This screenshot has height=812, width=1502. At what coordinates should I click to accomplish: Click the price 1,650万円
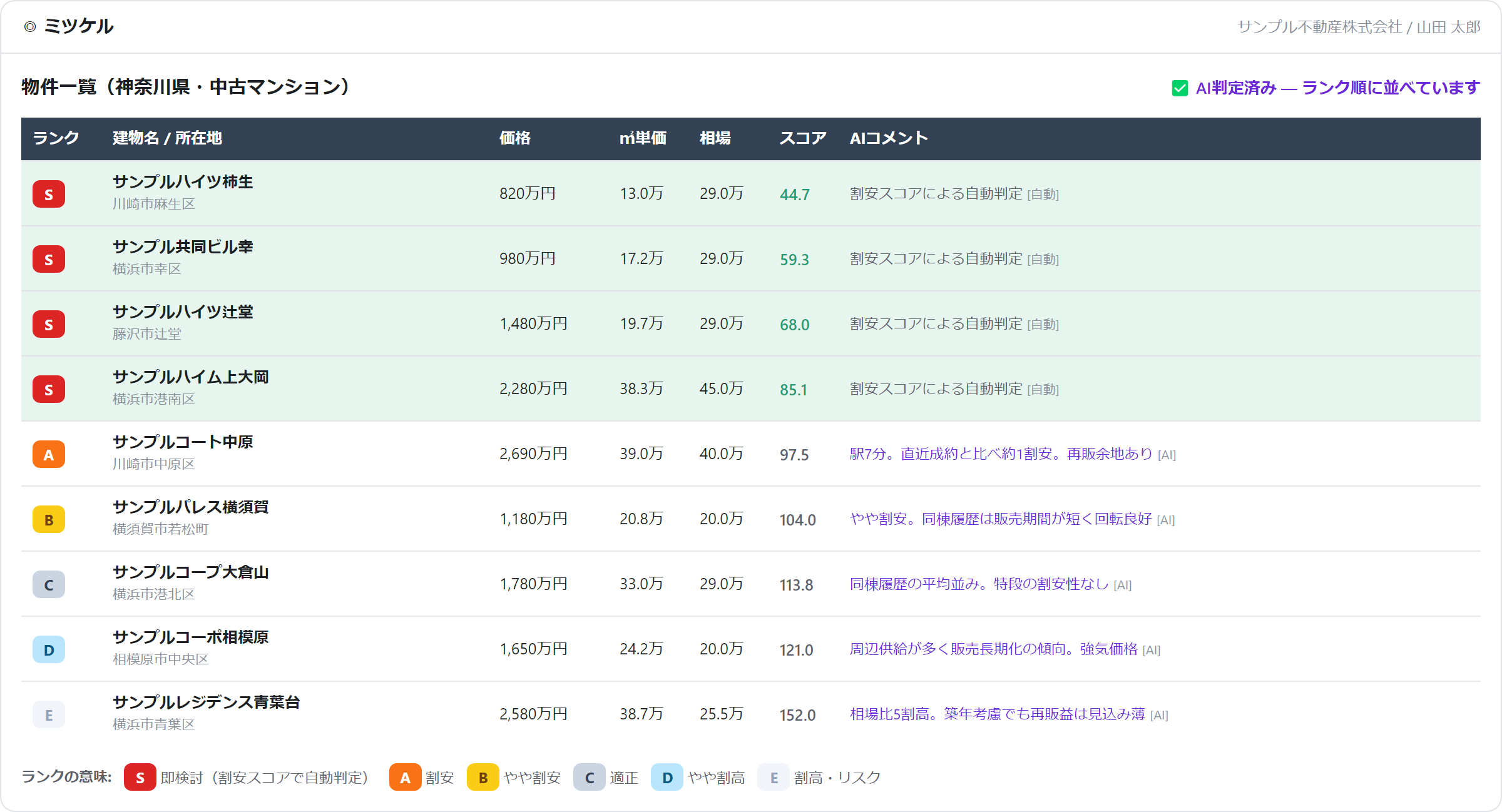click(x=533, y=649)
